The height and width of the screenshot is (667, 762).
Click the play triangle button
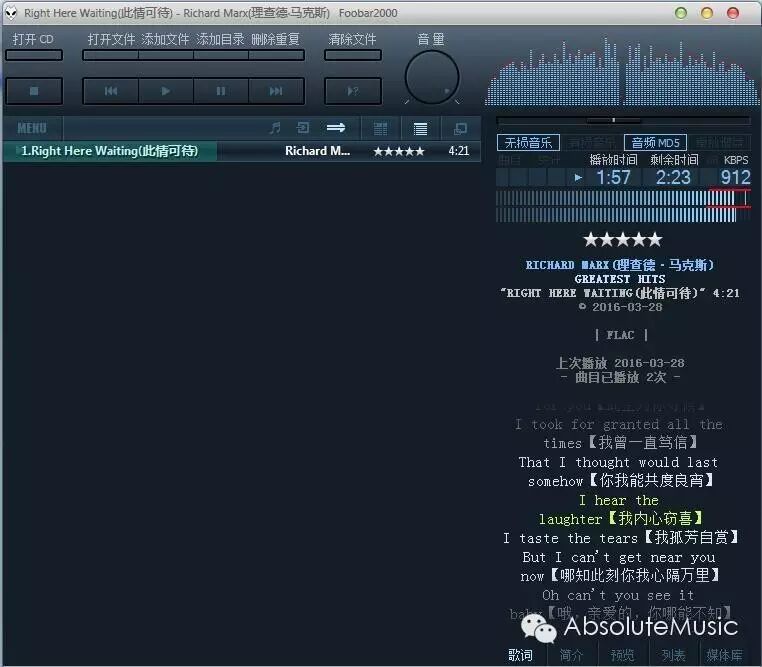[166, 91]
